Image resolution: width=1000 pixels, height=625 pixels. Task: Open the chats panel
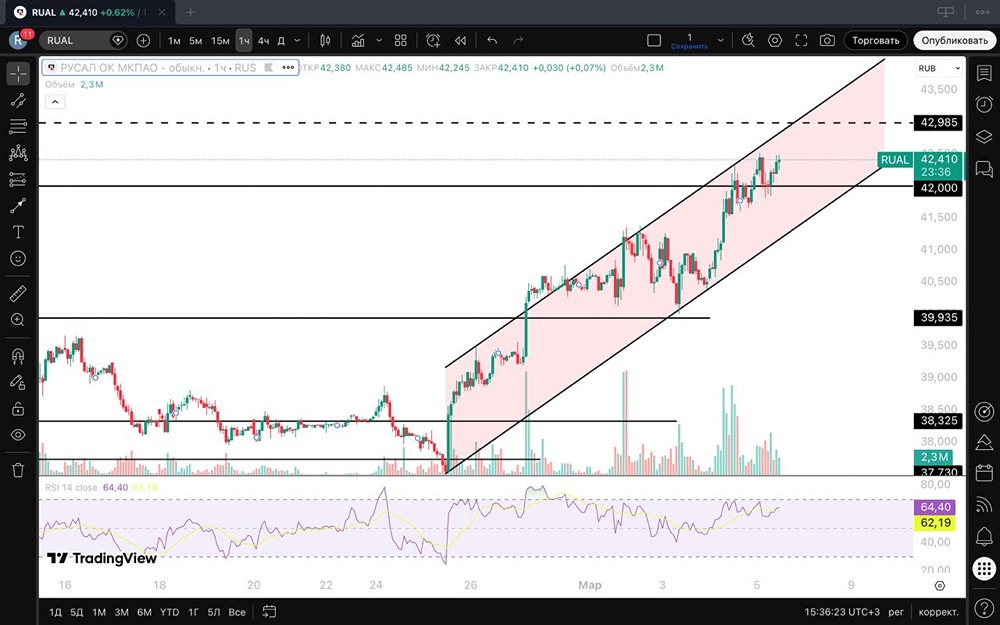983,169
